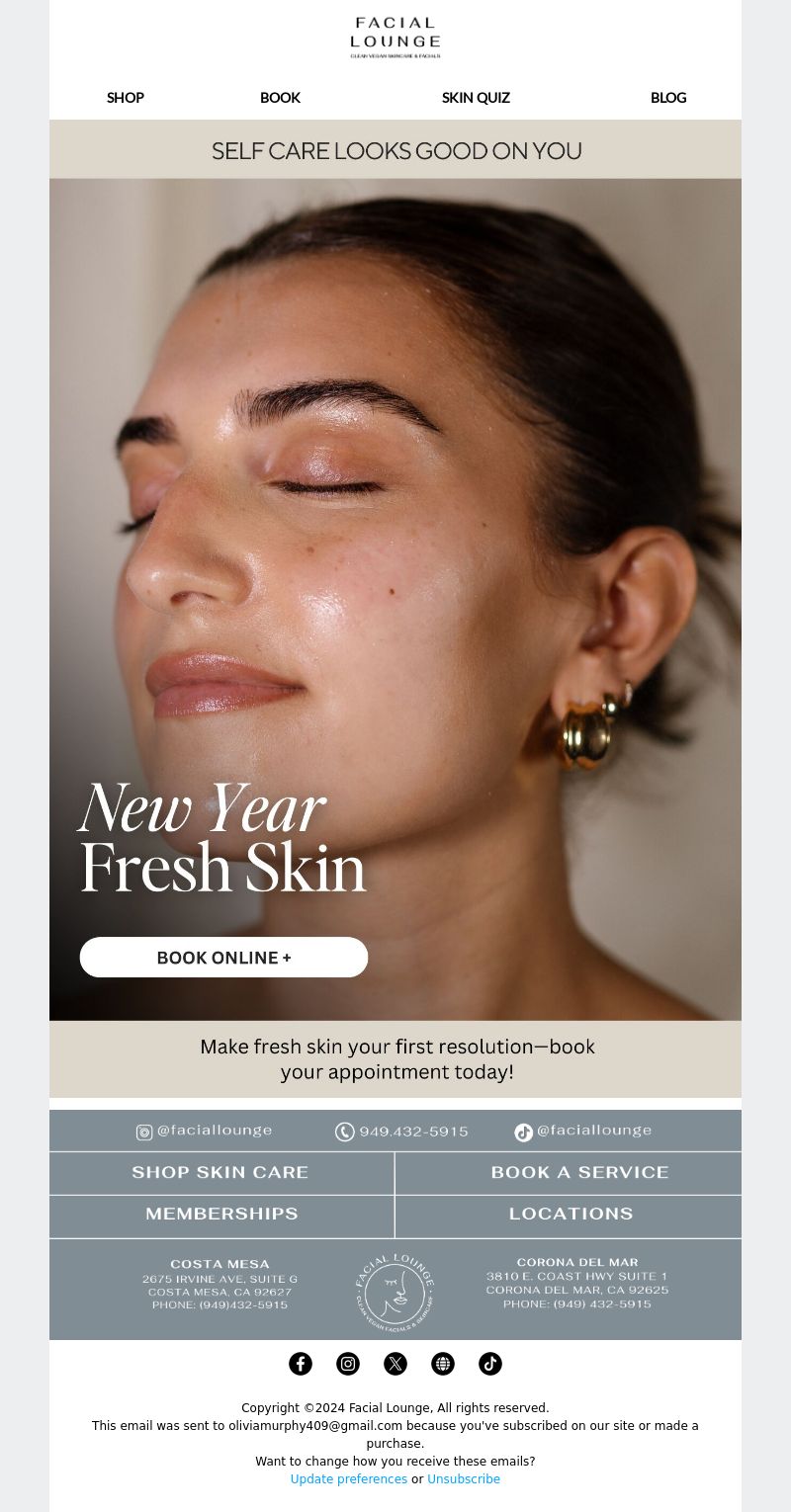Click the TikTok icon in footer
791x1512 pixels.
[490, 1364]
